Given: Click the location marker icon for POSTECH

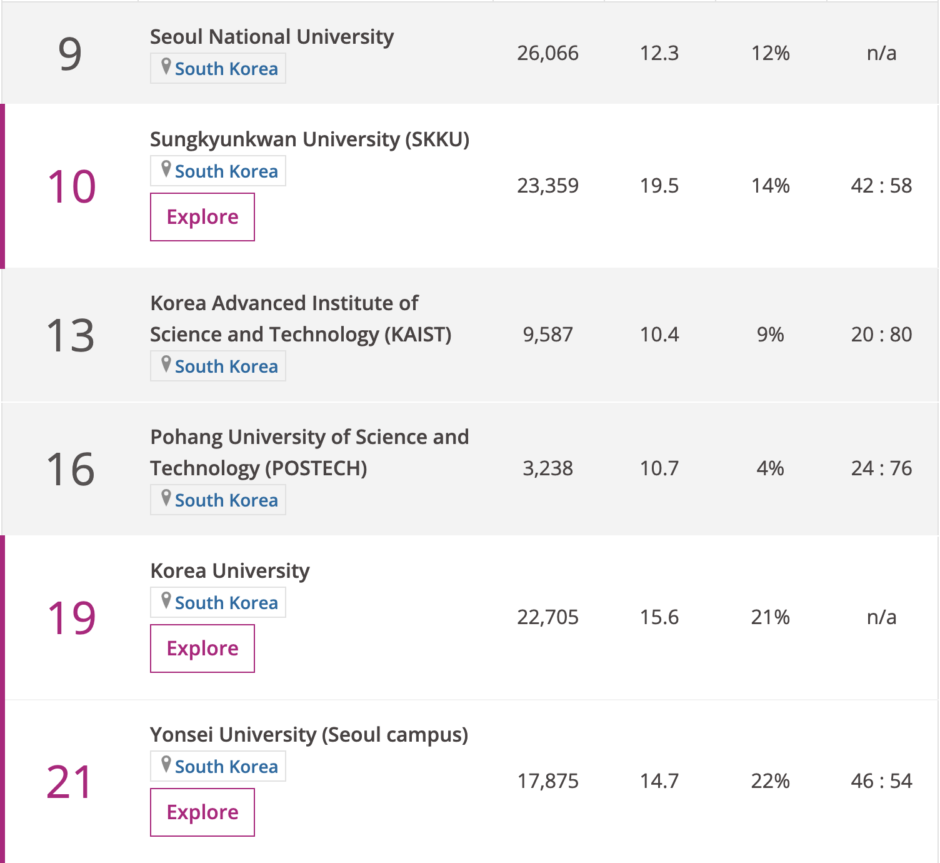Looking at the screenshot, I should (167, 499).
